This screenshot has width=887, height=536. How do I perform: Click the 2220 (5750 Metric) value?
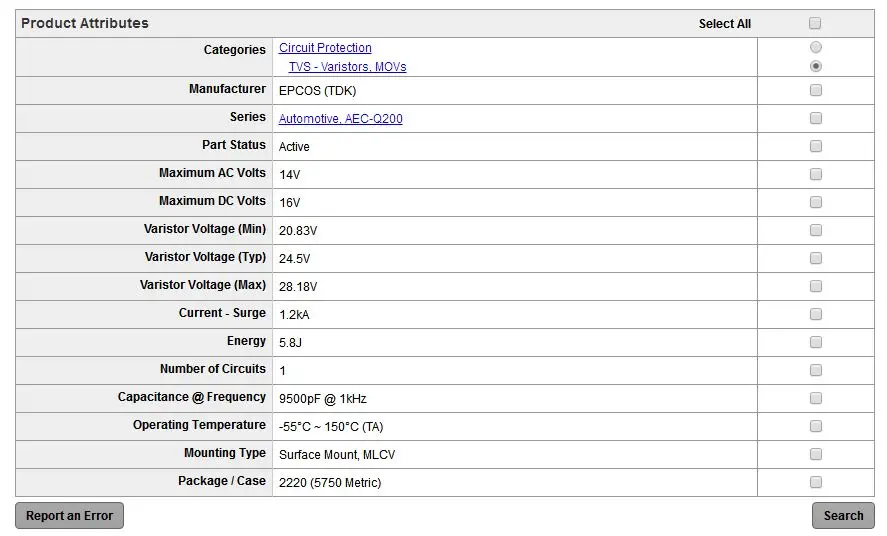(x=330, y=483)
